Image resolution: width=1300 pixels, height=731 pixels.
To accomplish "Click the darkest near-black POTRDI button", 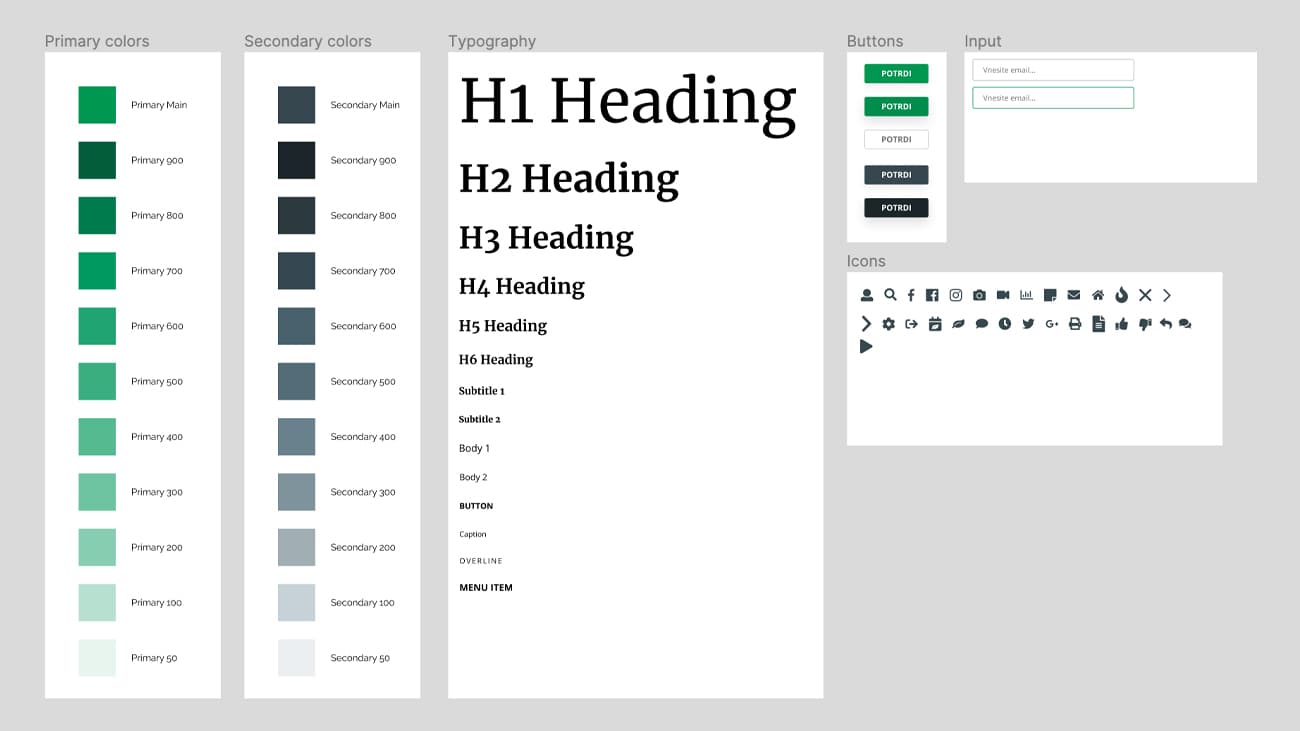I will pyautogui.click(x=896, y=208).
